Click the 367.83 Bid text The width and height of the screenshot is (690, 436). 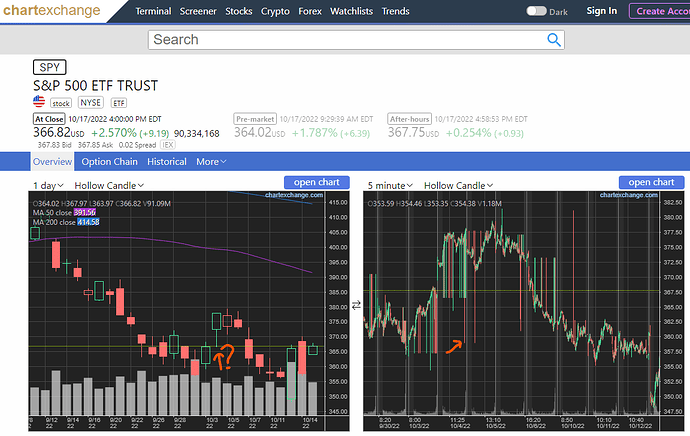pos(55,145)
